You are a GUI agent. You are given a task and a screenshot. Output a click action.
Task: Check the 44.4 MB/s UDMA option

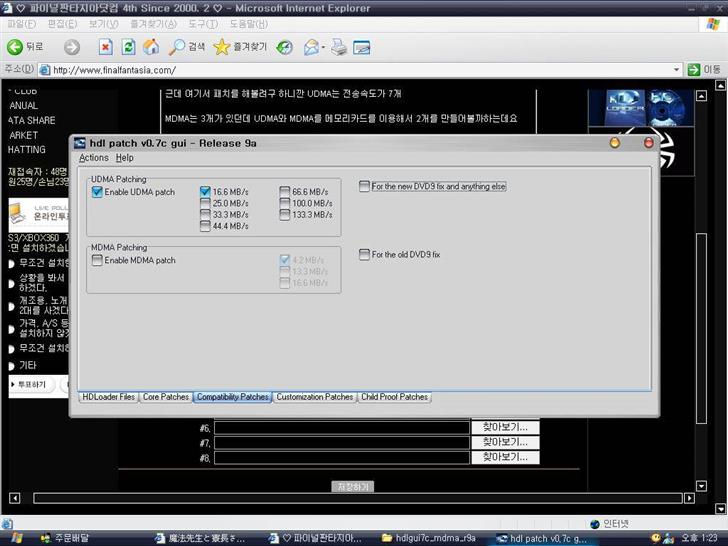click(x=205, y=226)
